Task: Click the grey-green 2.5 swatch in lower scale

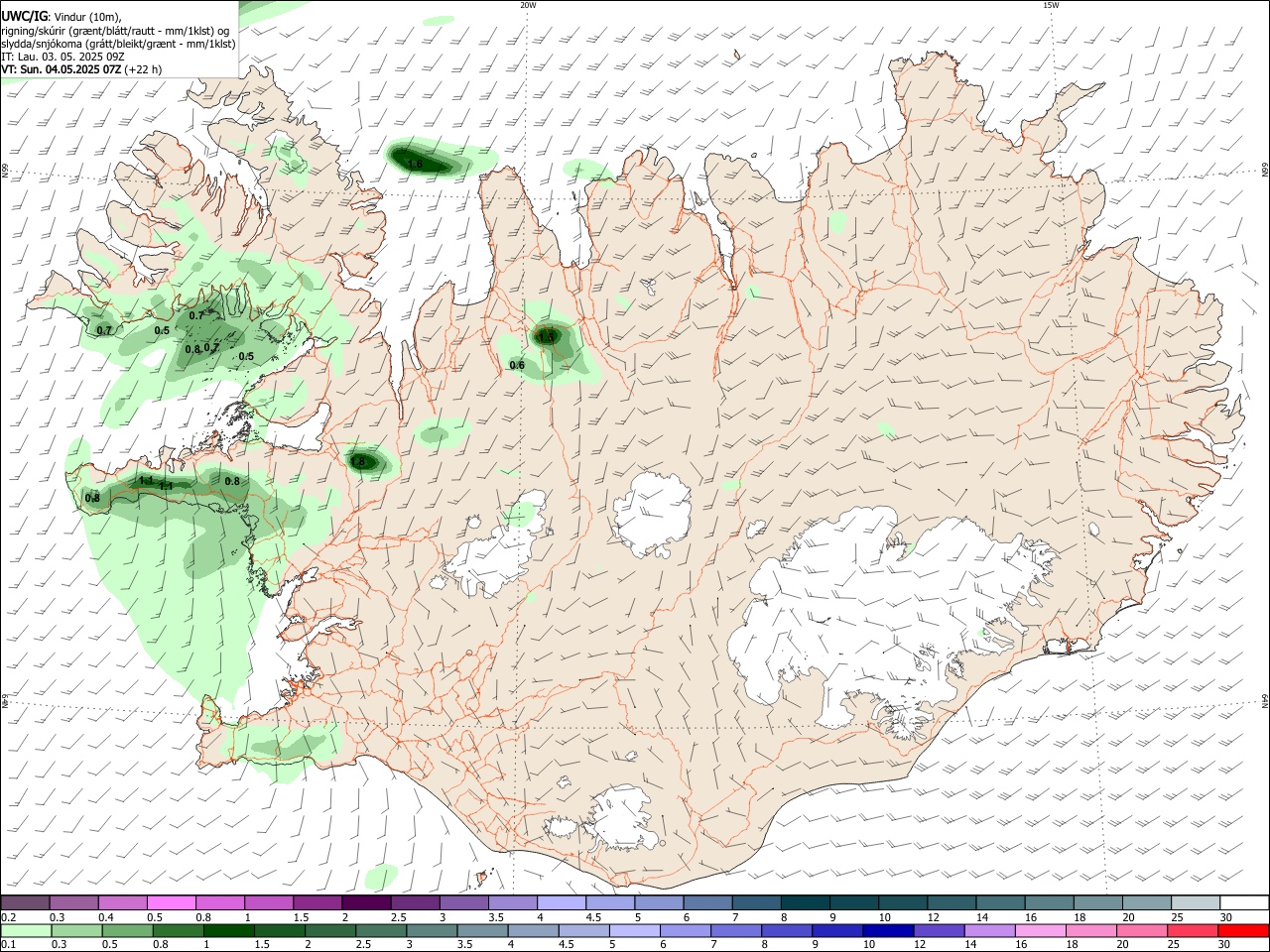Action: (x=382, y=930)
